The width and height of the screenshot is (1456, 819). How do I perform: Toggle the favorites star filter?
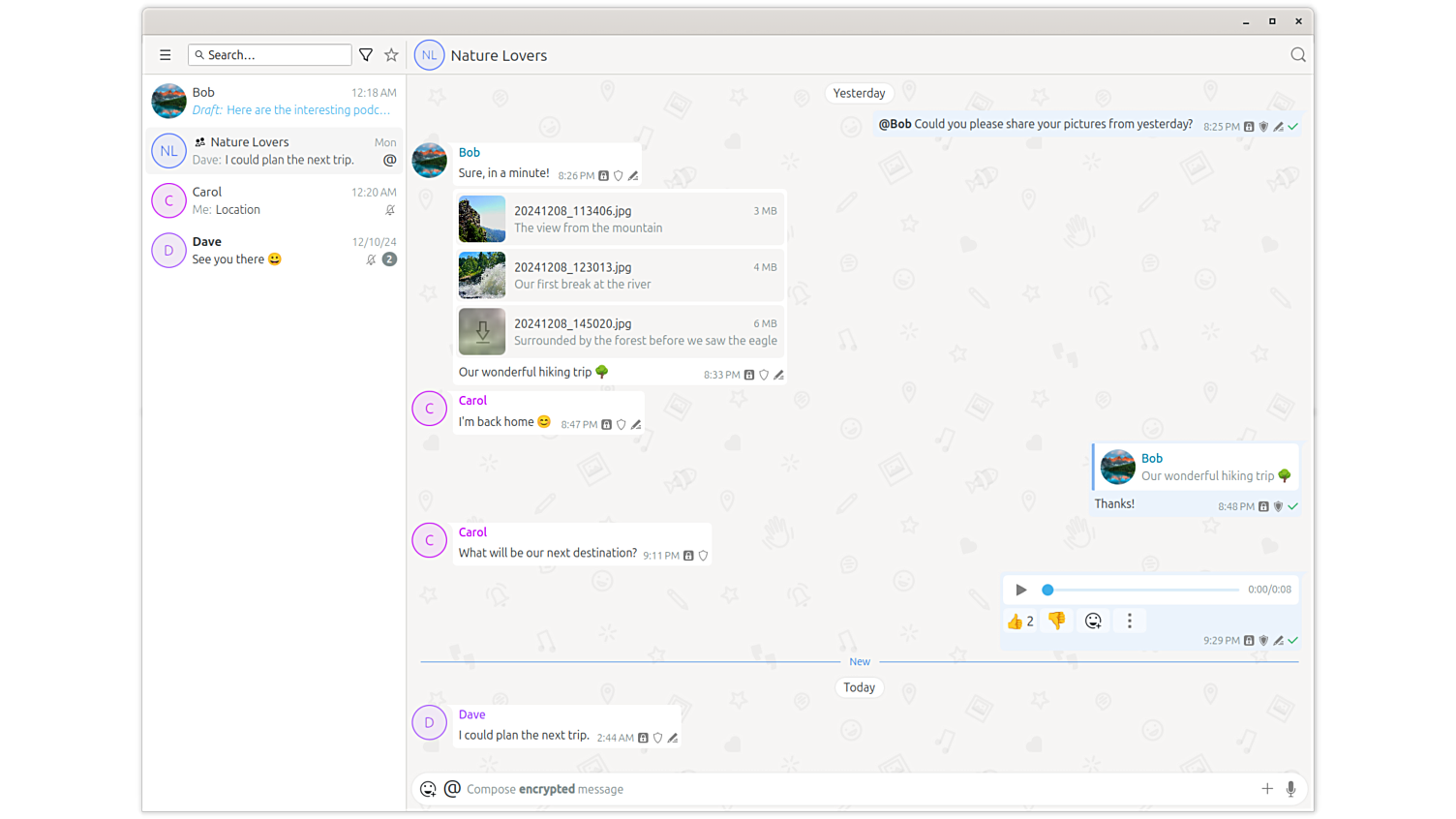[391, 55]
